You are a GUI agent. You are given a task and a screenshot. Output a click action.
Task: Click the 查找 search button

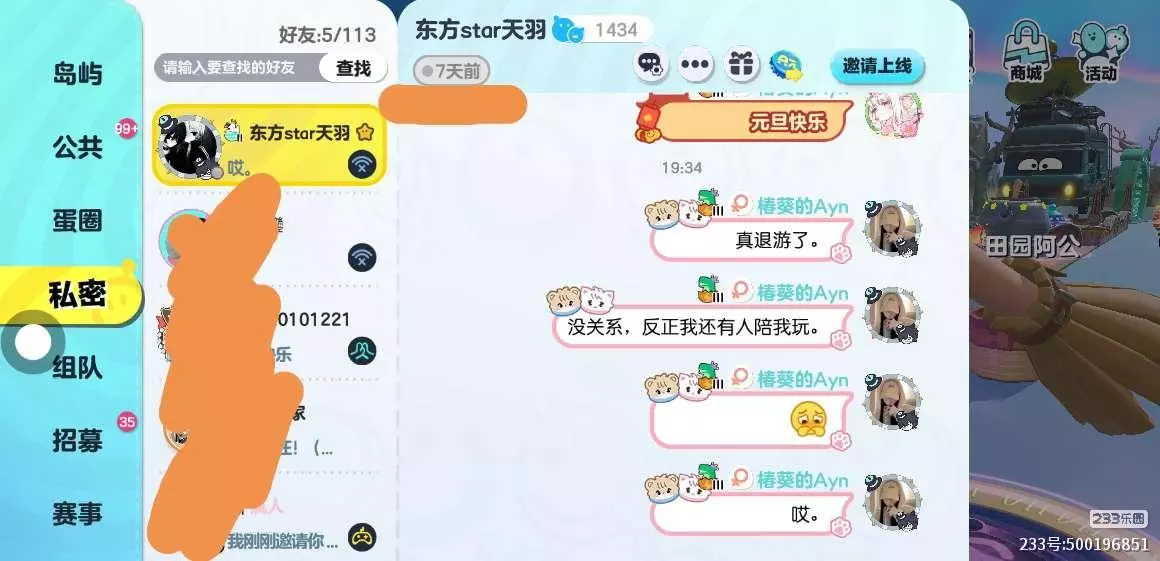click(x=353, y=68)
